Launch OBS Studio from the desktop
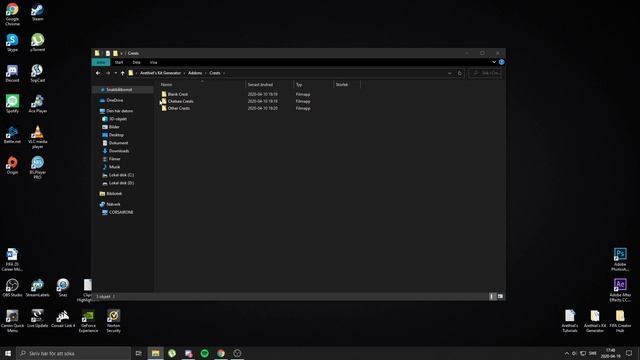The image size is (640, 360). tap(12, 288)
